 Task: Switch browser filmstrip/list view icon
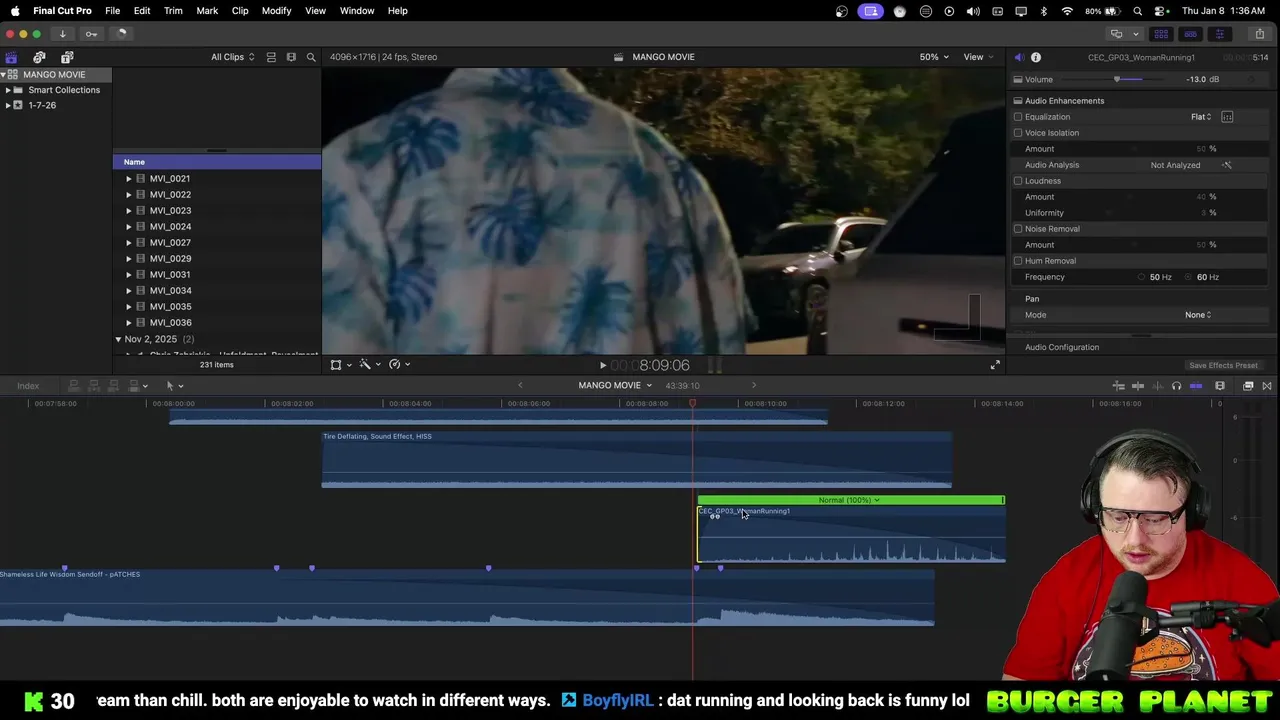[291, 57]
